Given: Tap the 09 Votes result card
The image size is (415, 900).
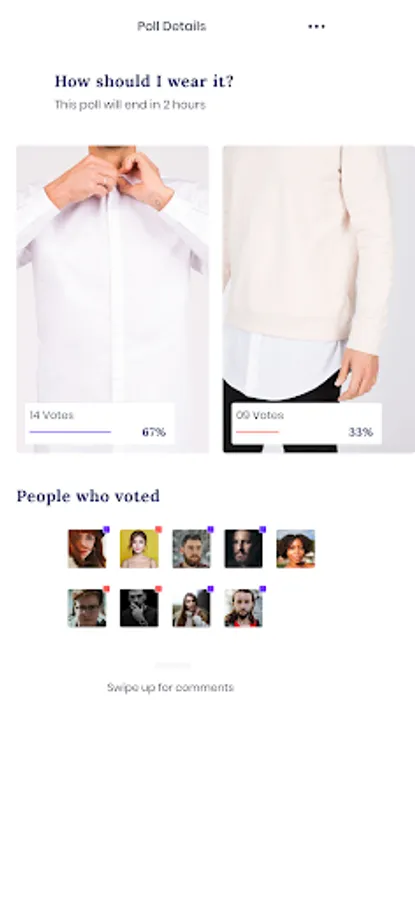Looking at the screenshot, I should (307, 424).
